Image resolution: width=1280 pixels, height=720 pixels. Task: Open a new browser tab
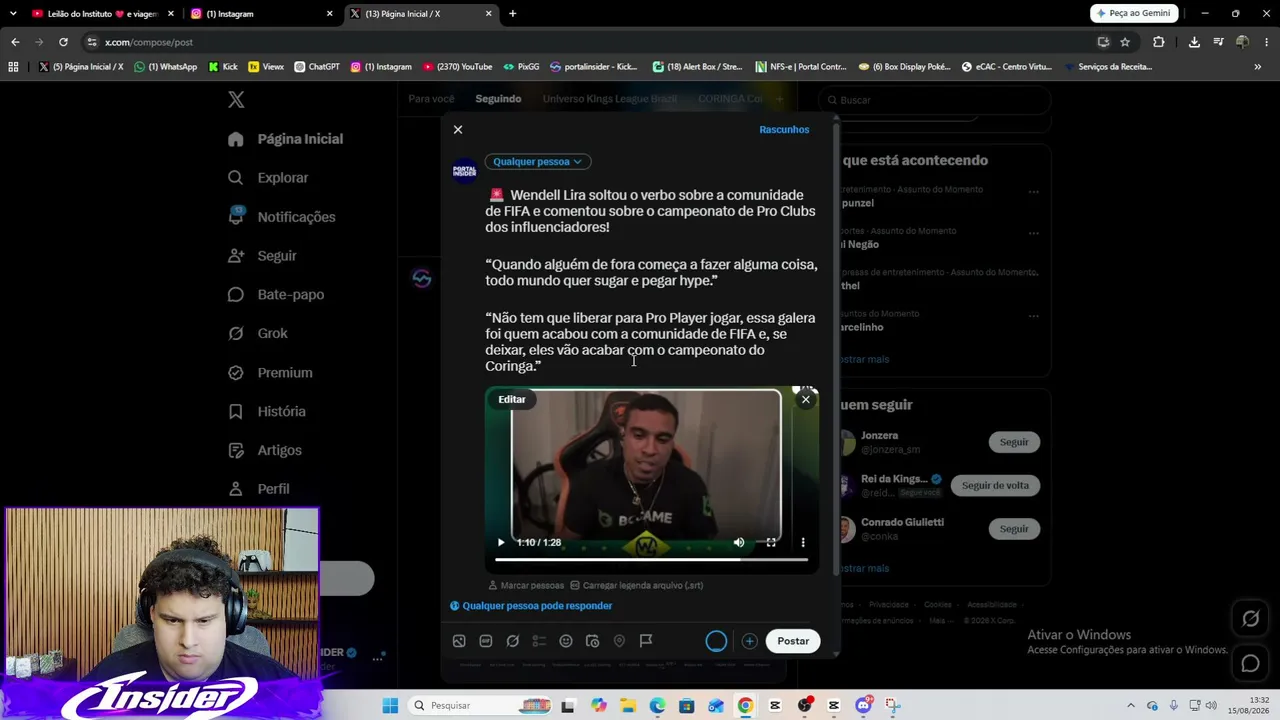click(513, 14)
